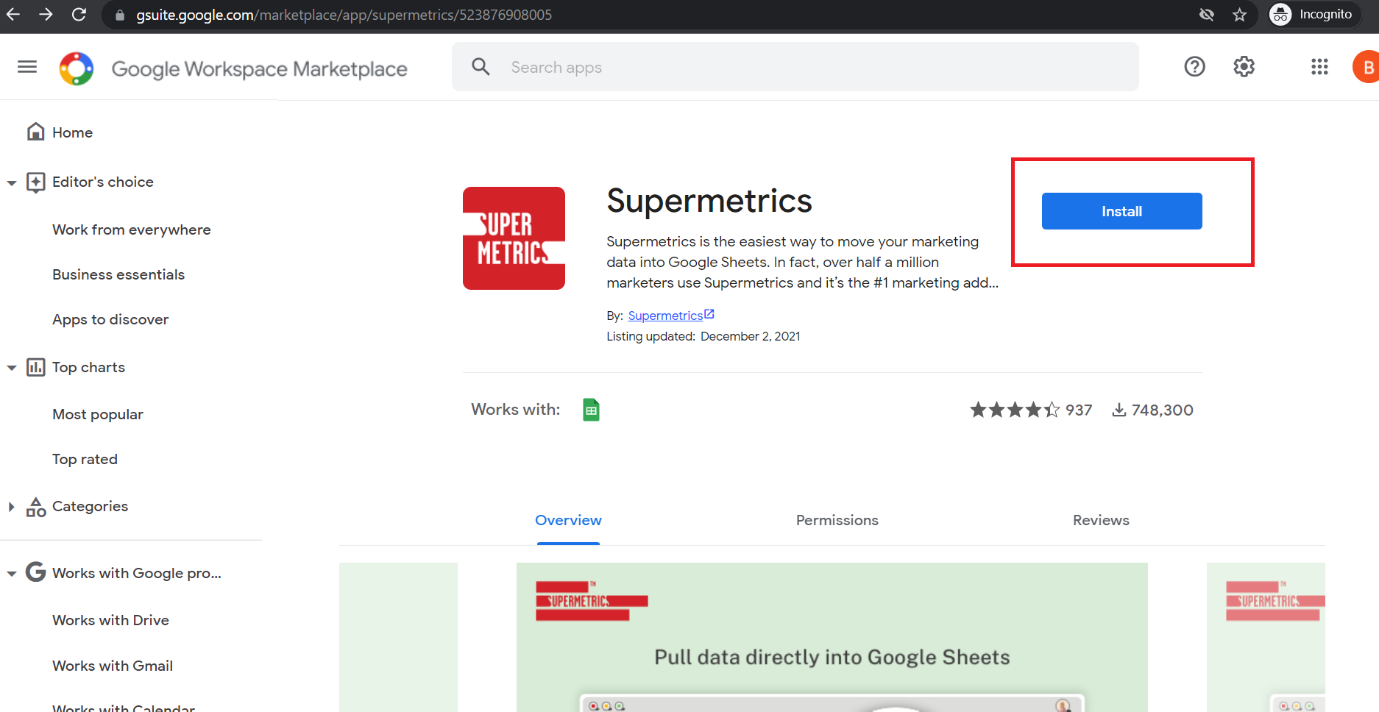
Task: Open the main hamburger menu
Action: (27, 67)
